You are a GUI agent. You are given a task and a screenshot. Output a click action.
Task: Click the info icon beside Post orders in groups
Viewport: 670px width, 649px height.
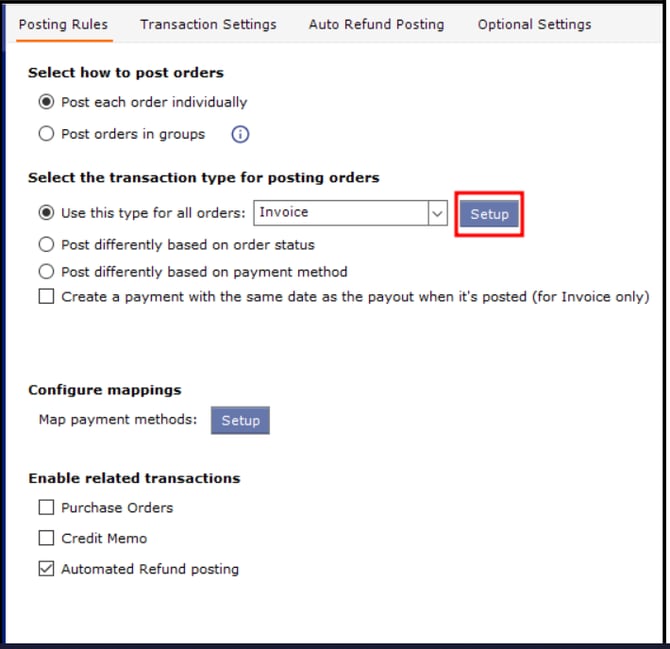click(x=240, y=134)
